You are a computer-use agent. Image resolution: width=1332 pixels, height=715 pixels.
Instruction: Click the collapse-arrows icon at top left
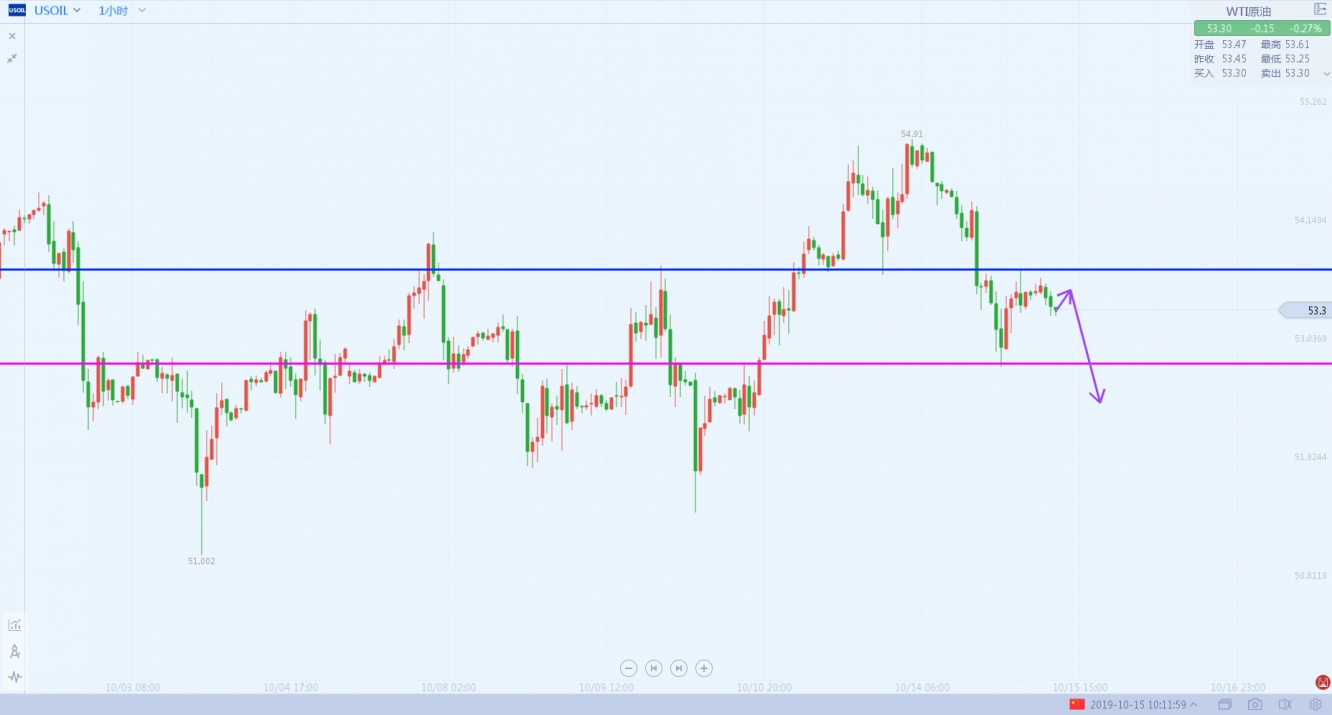pyautogui.click(x=12, y=58)
